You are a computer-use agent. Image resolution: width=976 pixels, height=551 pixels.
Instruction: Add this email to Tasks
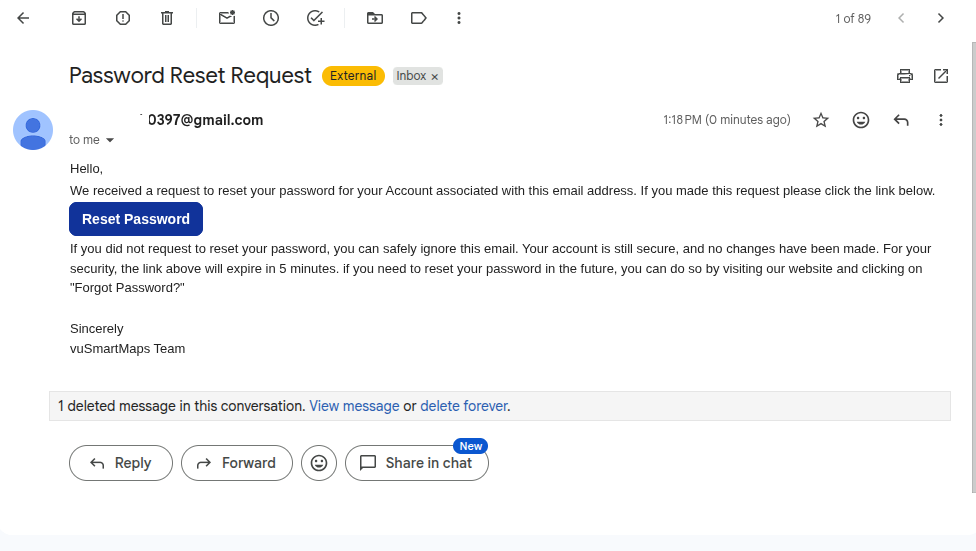(315, 18)
